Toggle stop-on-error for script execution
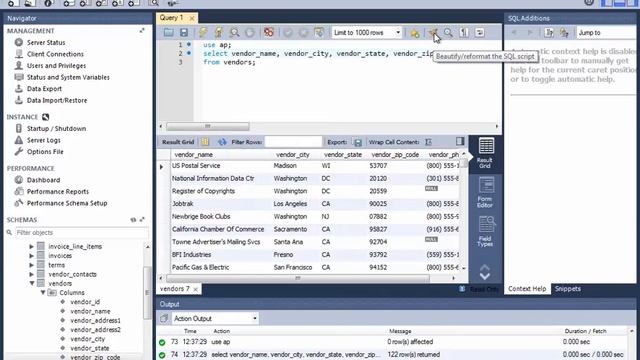 (269, 32)
